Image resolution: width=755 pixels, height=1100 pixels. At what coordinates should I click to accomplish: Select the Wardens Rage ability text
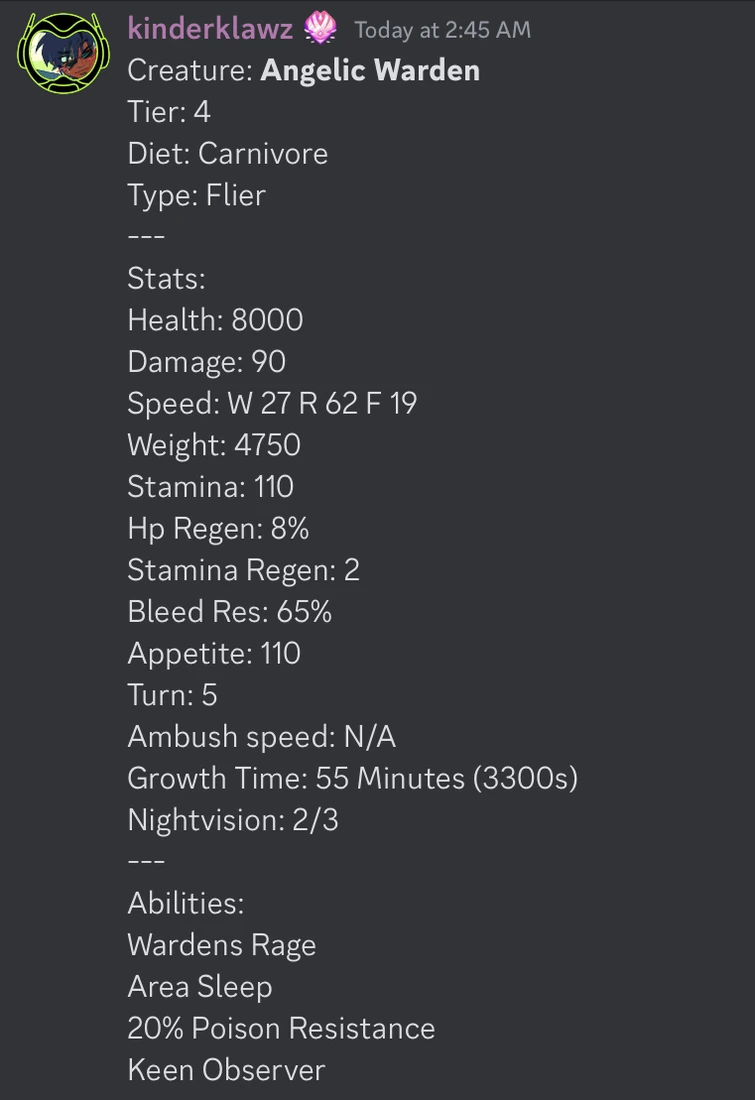pyautogui.click(x=221, y=945)
